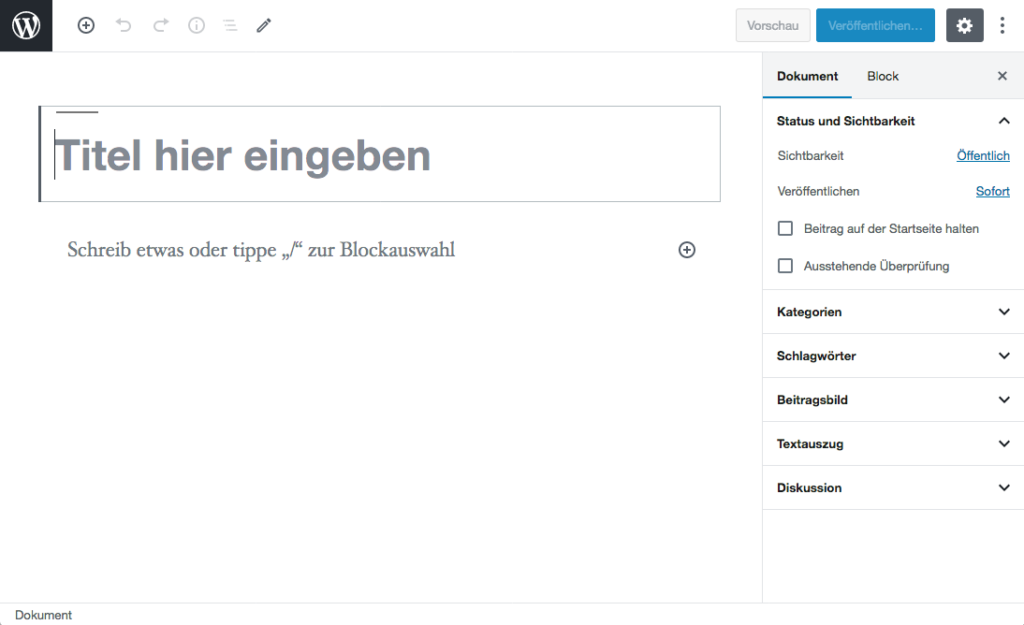
Task: Open the three-dot more options menu
Action: pos(1002,25)
